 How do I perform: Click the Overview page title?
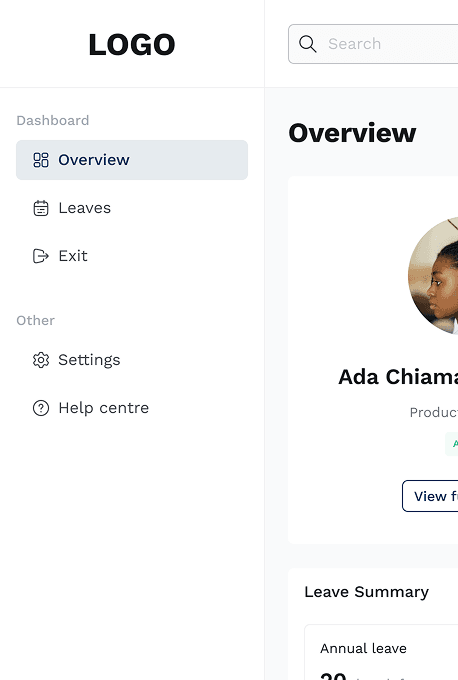click(352, 133)
